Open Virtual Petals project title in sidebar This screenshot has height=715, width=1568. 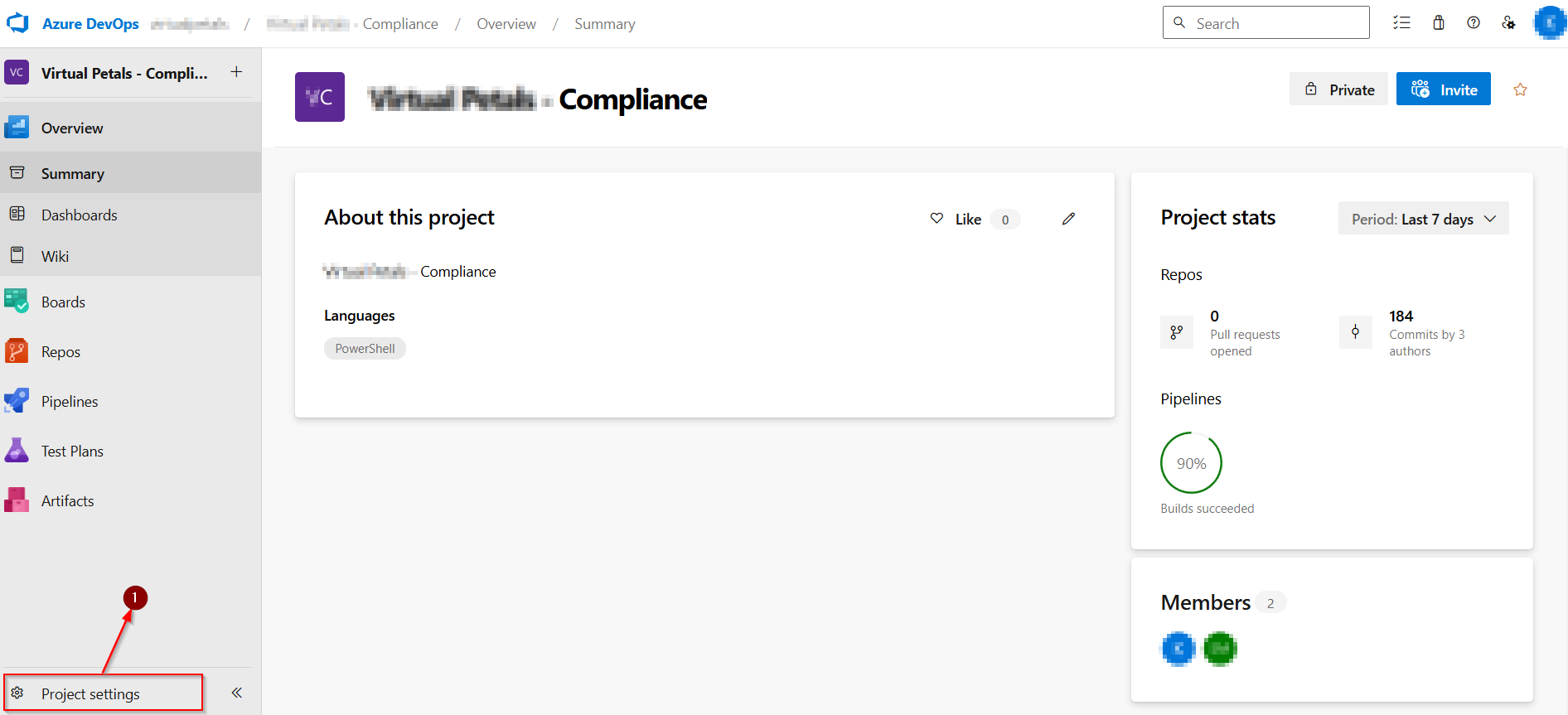[x=124, y=73]
